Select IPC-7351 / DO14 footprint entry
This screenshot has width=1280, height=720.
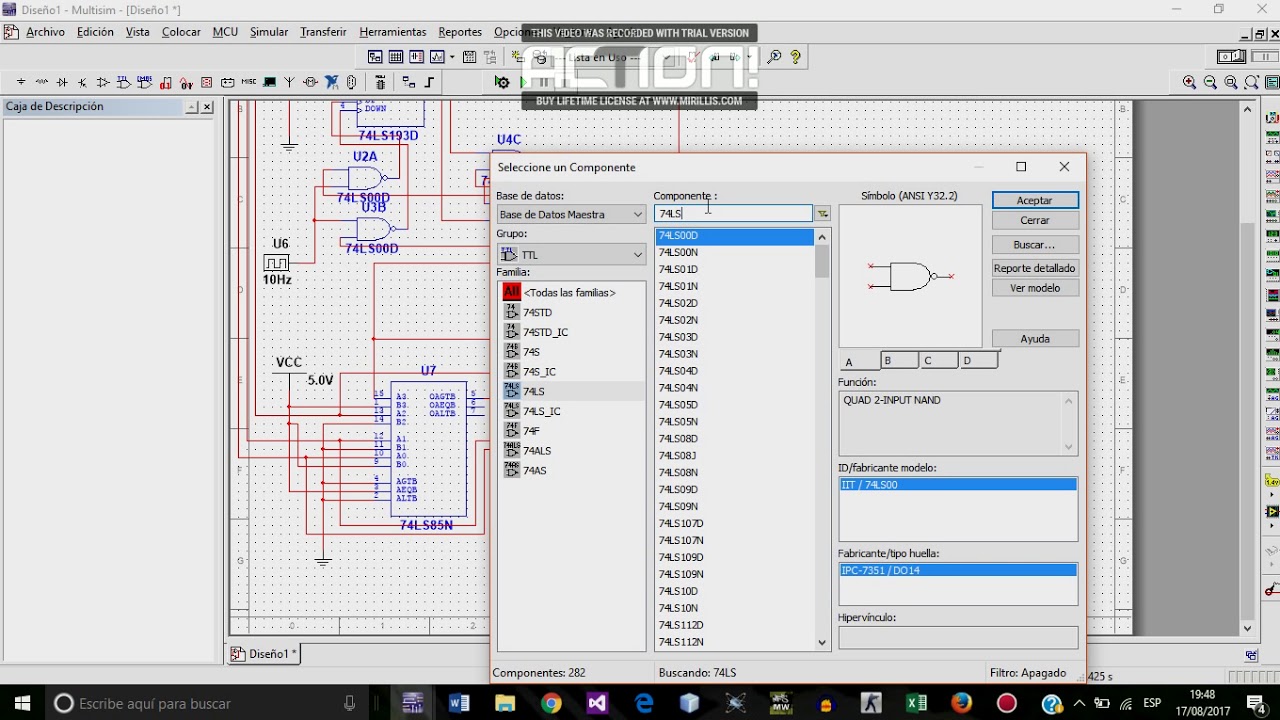pyautogui.click(x=958, y=570)
